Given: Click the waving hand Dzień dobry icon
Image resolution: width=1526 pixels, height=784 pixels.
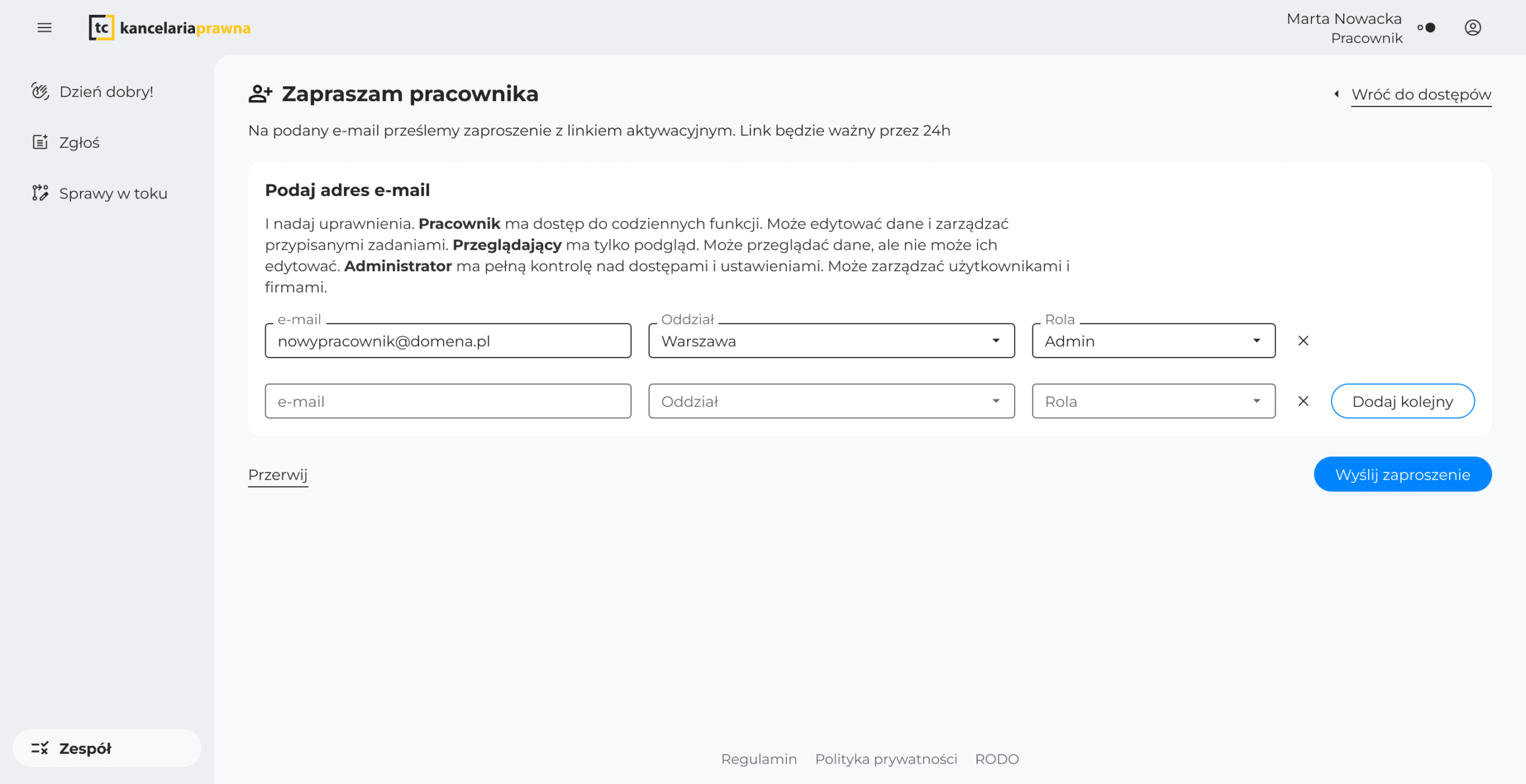Looking at the screenshot, I should (x=40, y=91).
